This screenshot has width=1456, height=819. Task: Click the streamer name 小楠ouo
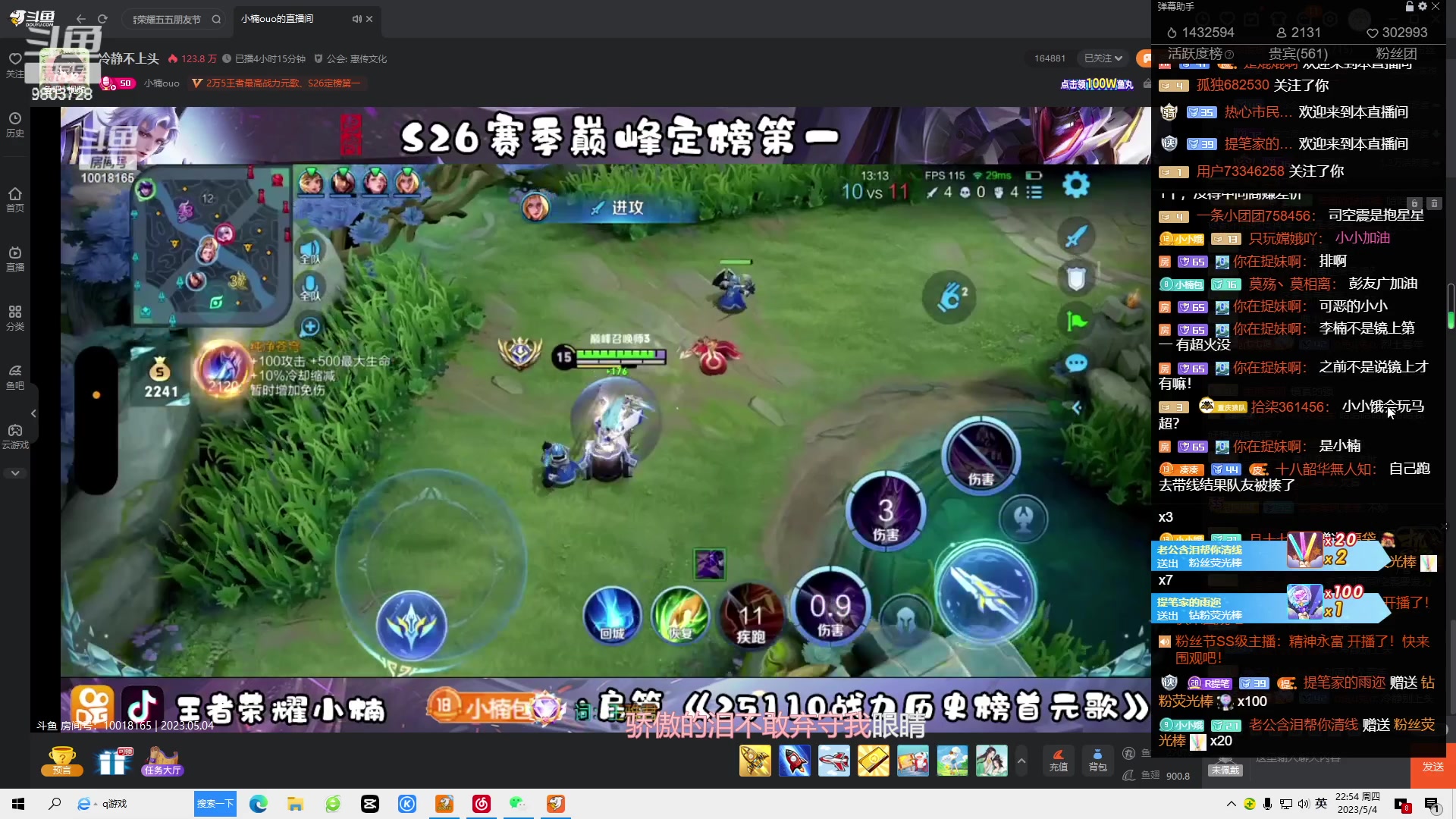pyautogui.click(x=162, y=83)
